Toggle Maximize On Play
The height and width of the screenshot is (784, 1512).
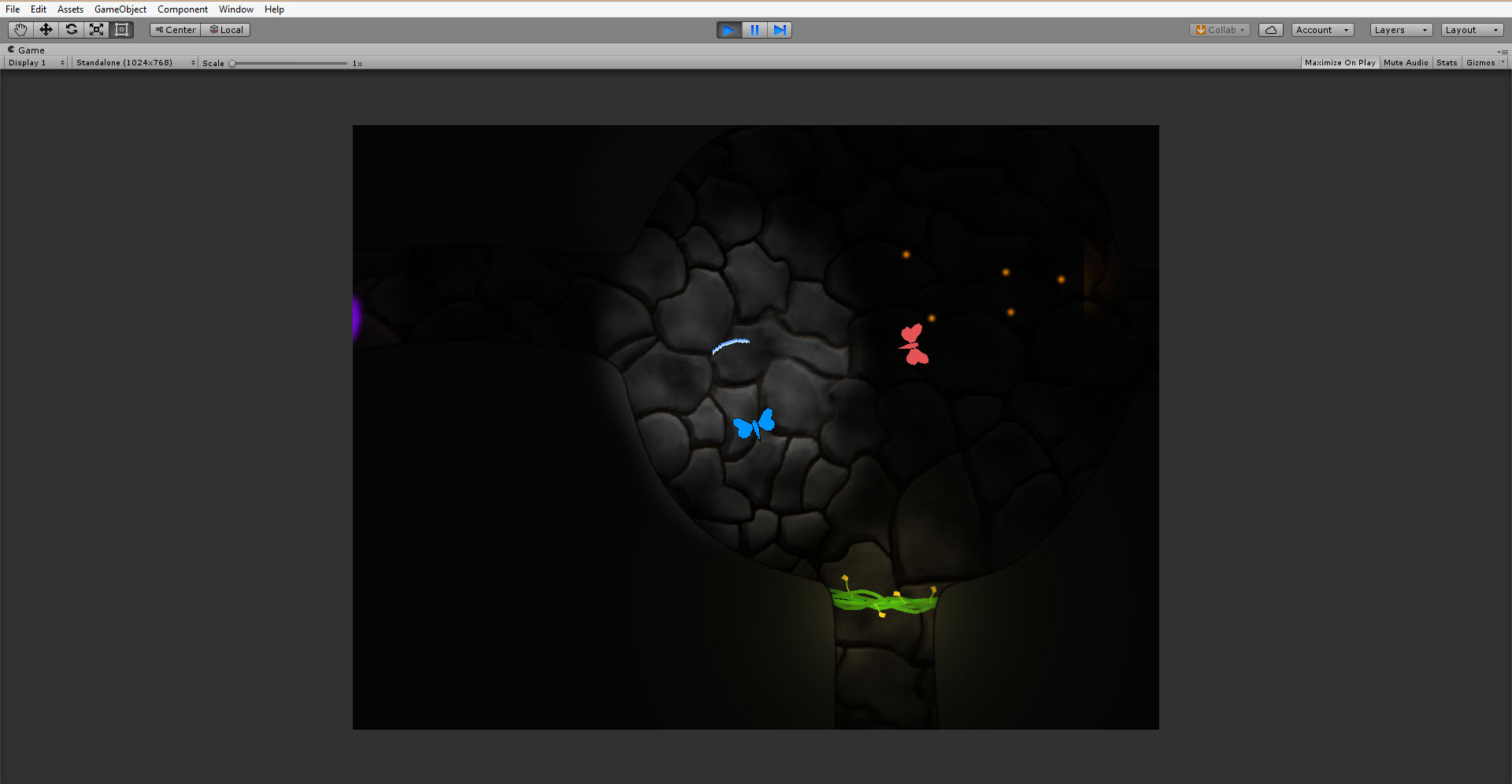(x=1340, y=63)
